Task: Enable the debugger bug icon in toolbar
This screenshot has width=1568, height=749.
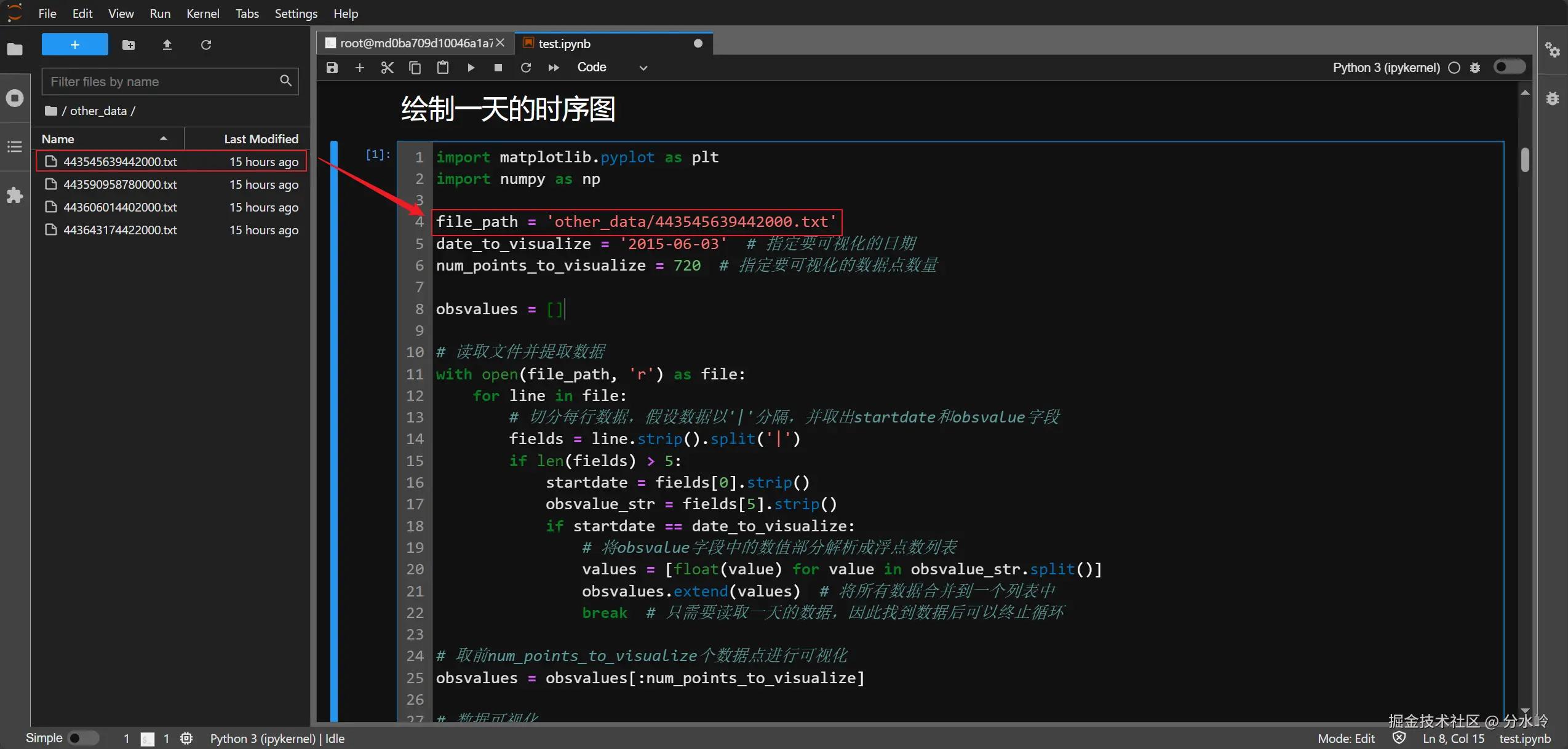Action: click(1475, 68)
